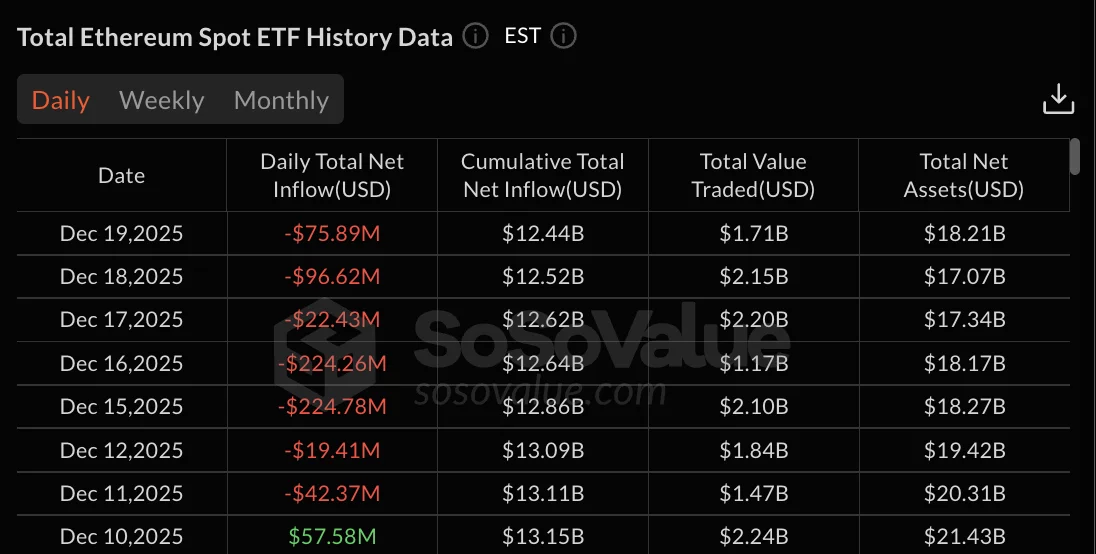
Task: Click the Total Value Traded header
Action: coord(753,175)
